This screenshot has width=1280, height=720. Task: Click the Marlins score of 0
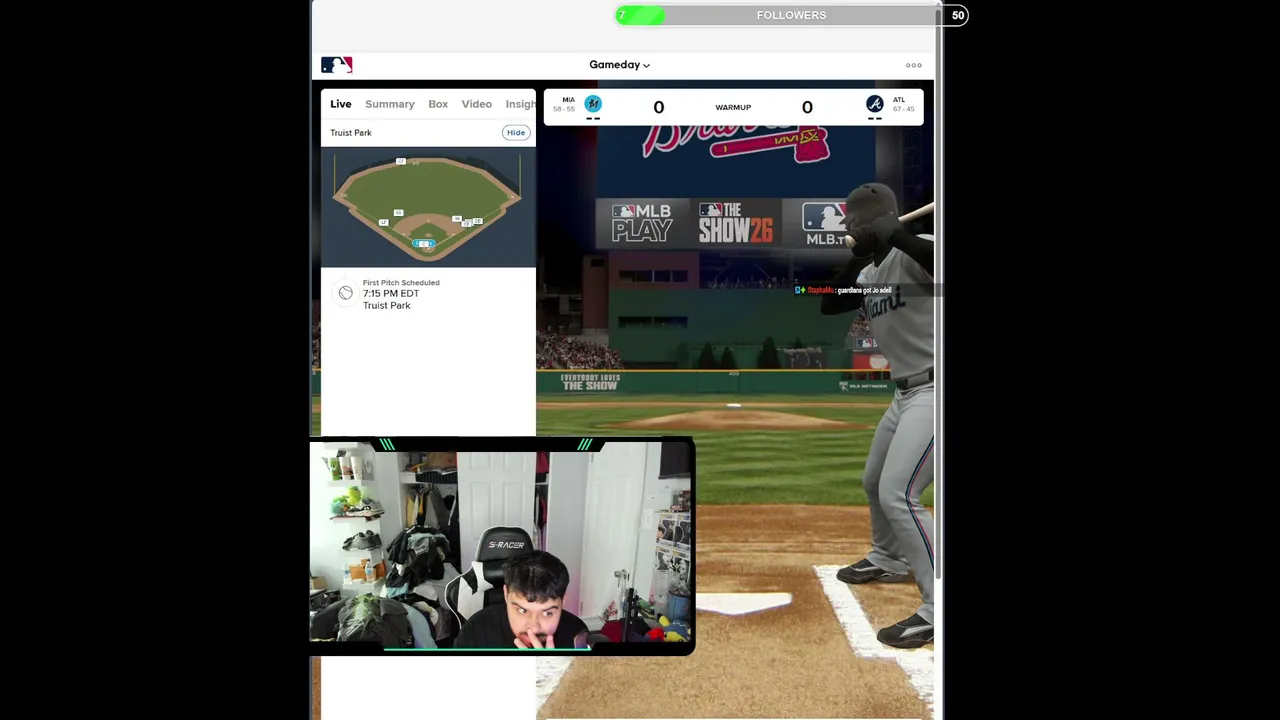[658, 107]
